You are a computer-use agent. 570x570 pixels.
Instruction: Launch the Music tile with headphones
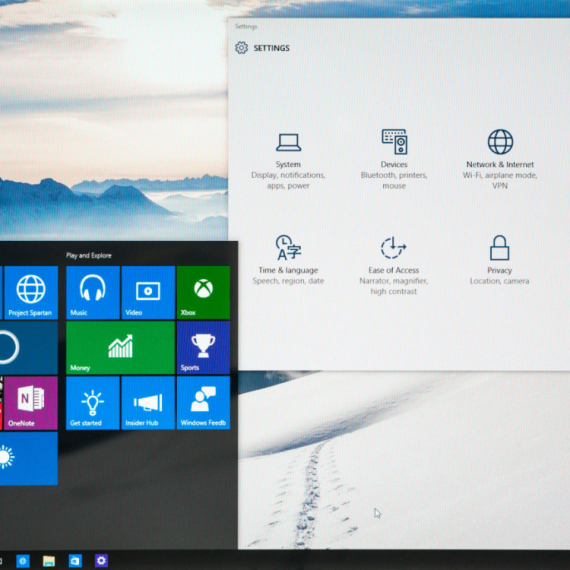pyautogui.click(x=93, y=293)
